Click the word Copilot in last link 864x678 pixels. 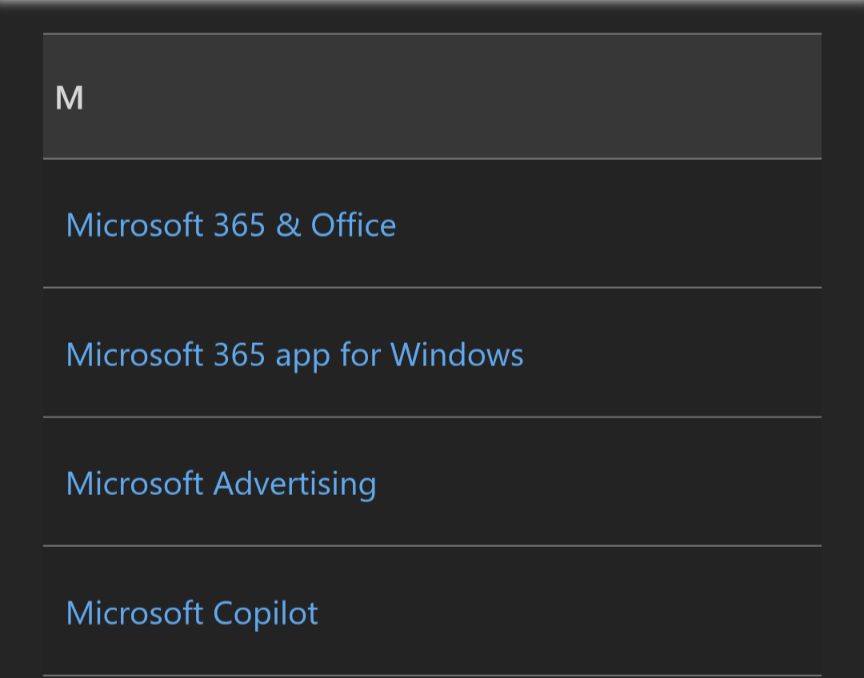[266, 614]
